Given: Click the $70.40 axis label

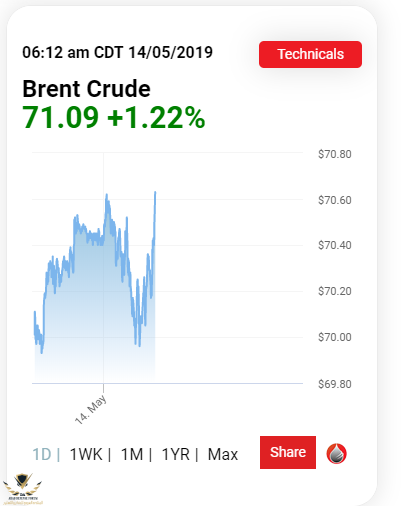Looking at the screenshot, I should (335, 245).
